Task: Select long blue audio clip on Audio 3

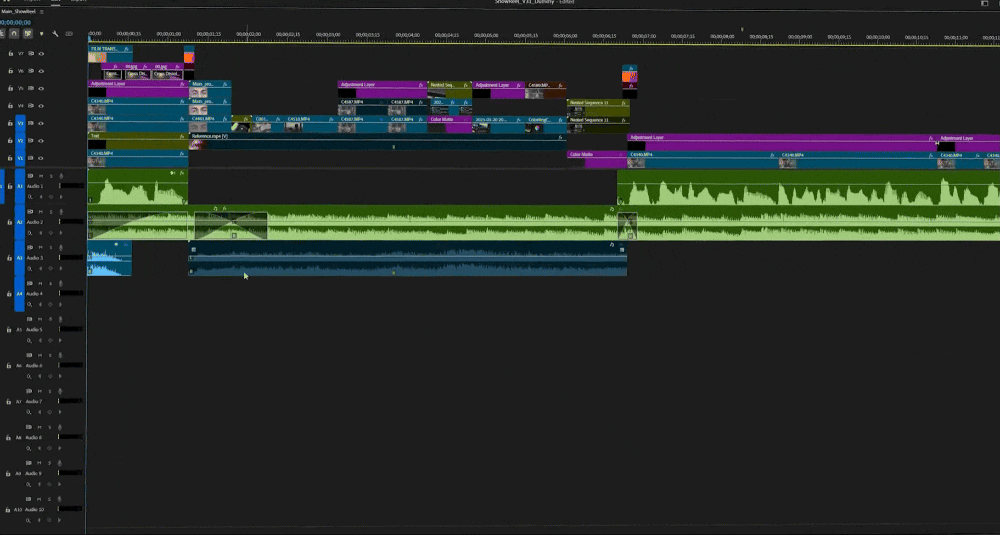Action: (408, 258)
